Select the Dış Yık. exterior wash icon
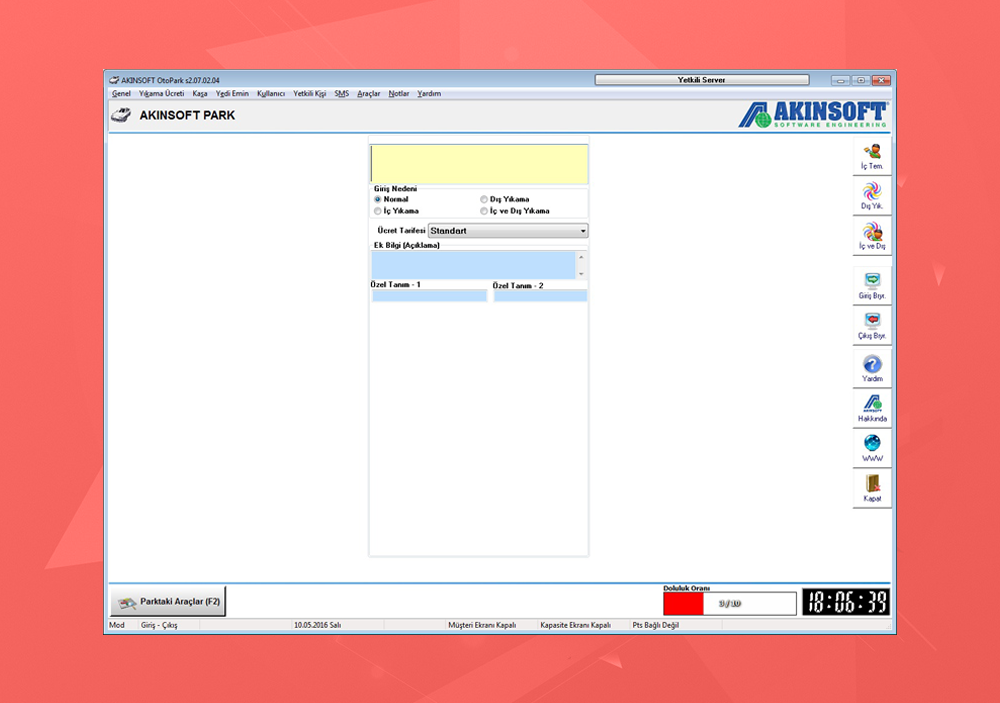This screenshot has height=703, width=1000. (x=872, y=196)
